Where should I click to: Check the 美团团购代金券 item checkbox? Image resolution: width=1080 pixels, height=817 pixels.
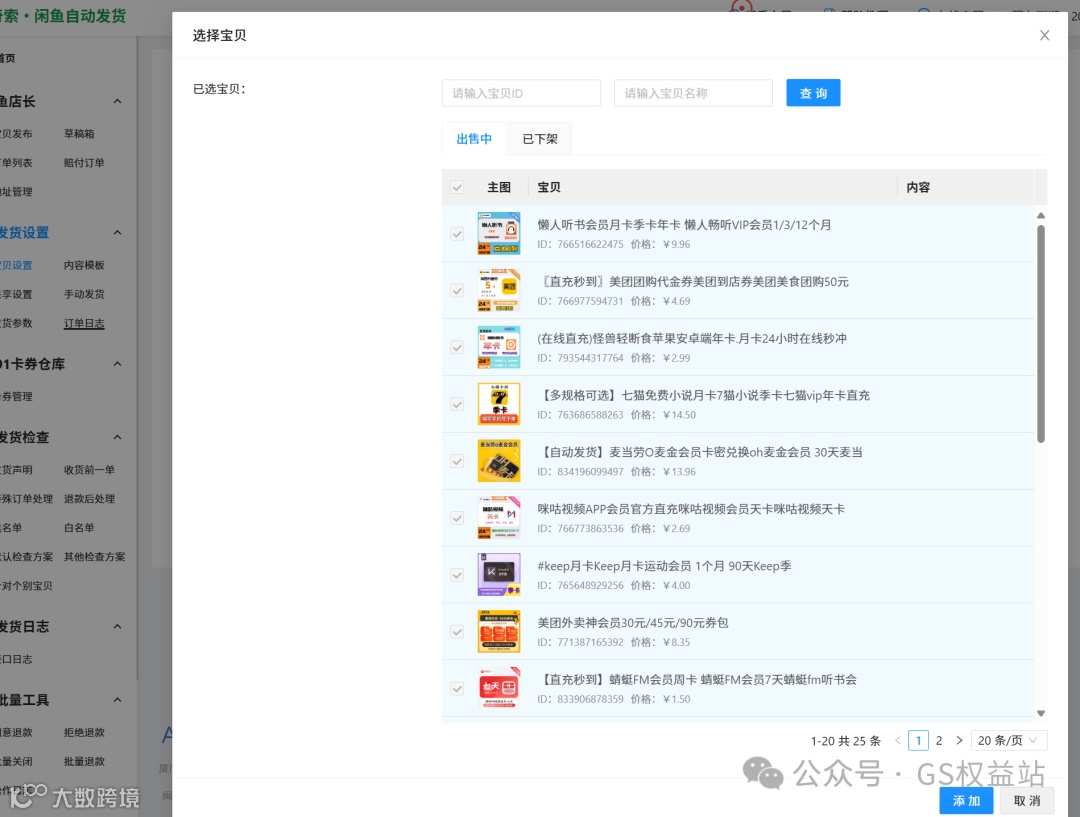pos(457,291)
